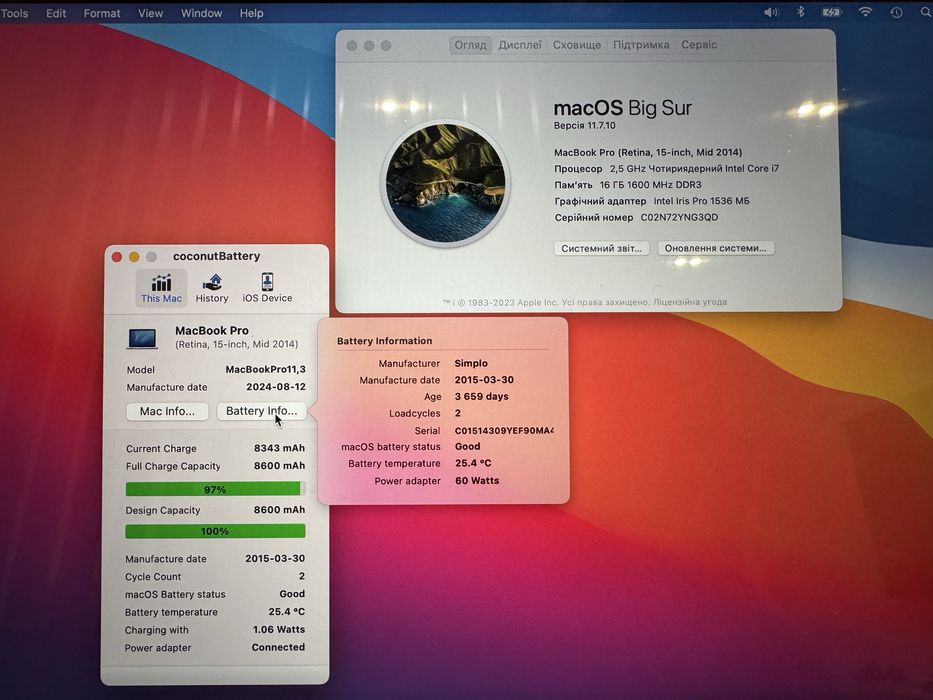Click the macOS Big Sur title
This screenshot has height=700, width=933.
pyautogui.click(x=622, y=108)
